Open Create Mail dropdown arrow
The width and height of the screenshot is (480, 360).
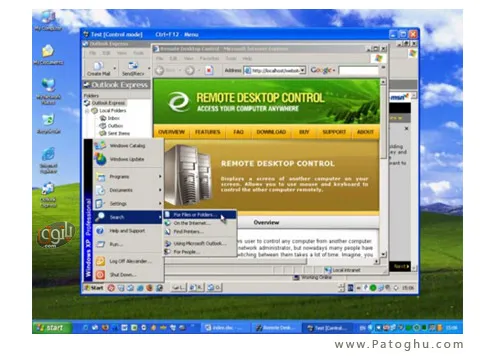[x=115, y=68]
